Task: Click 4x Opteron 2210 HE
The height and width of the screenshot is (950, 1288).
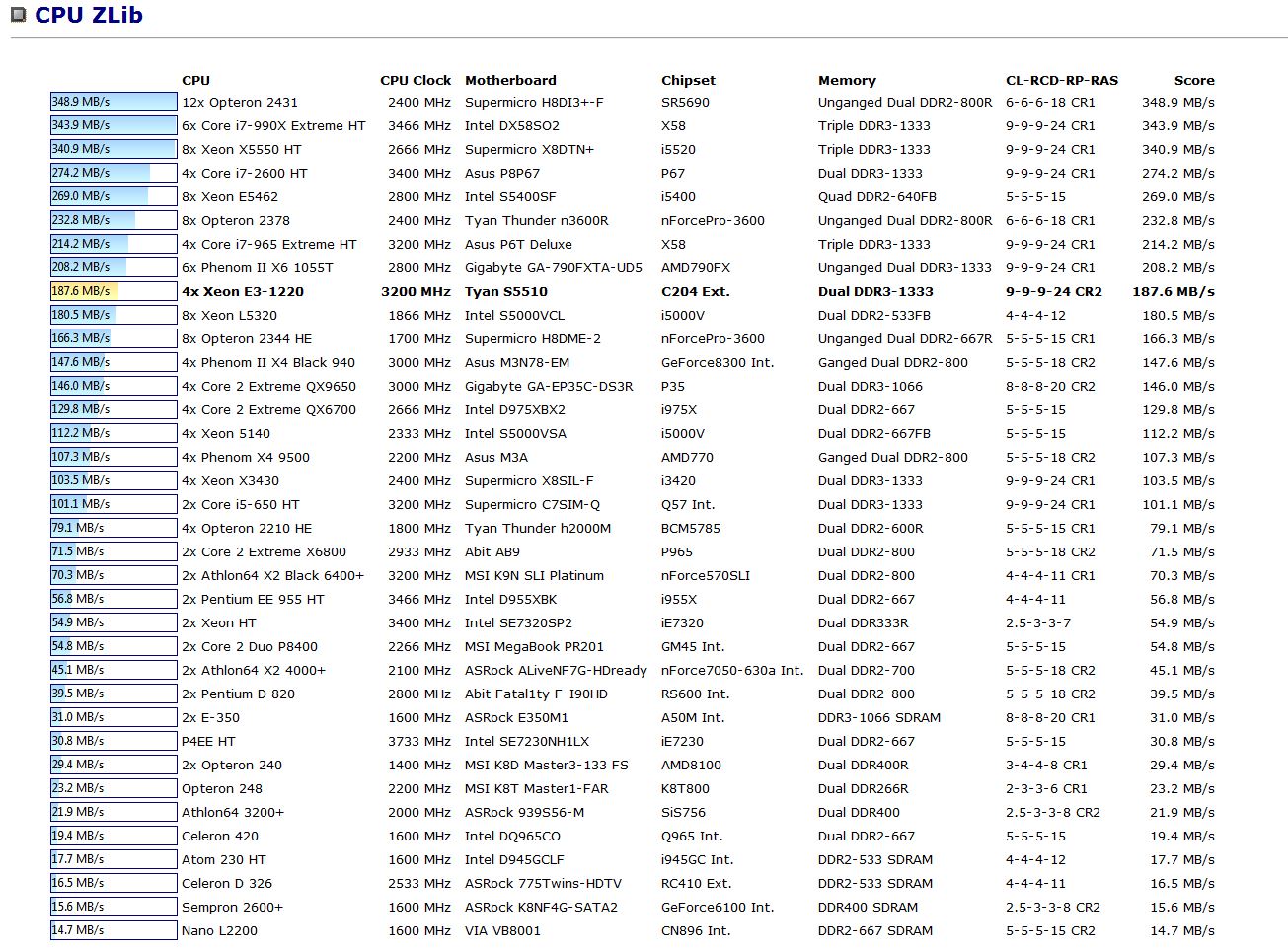Action: pos(247,528)
